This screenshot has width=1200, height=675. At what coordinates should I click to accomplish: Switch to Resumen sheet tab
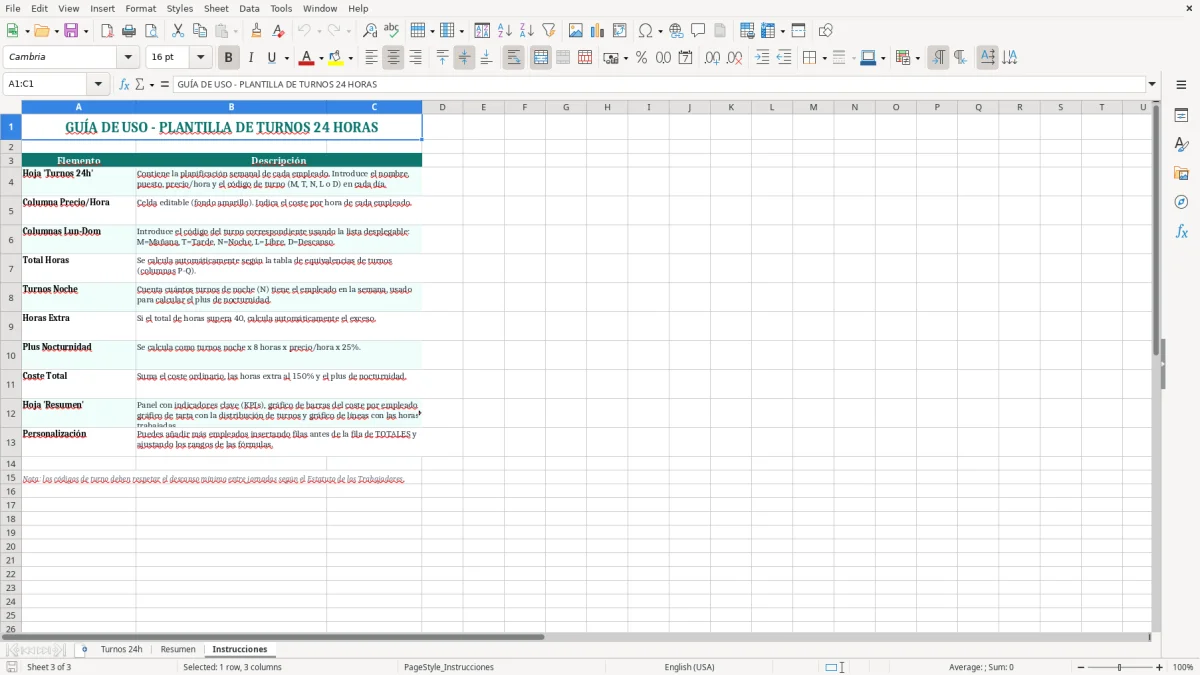[178, 649]
